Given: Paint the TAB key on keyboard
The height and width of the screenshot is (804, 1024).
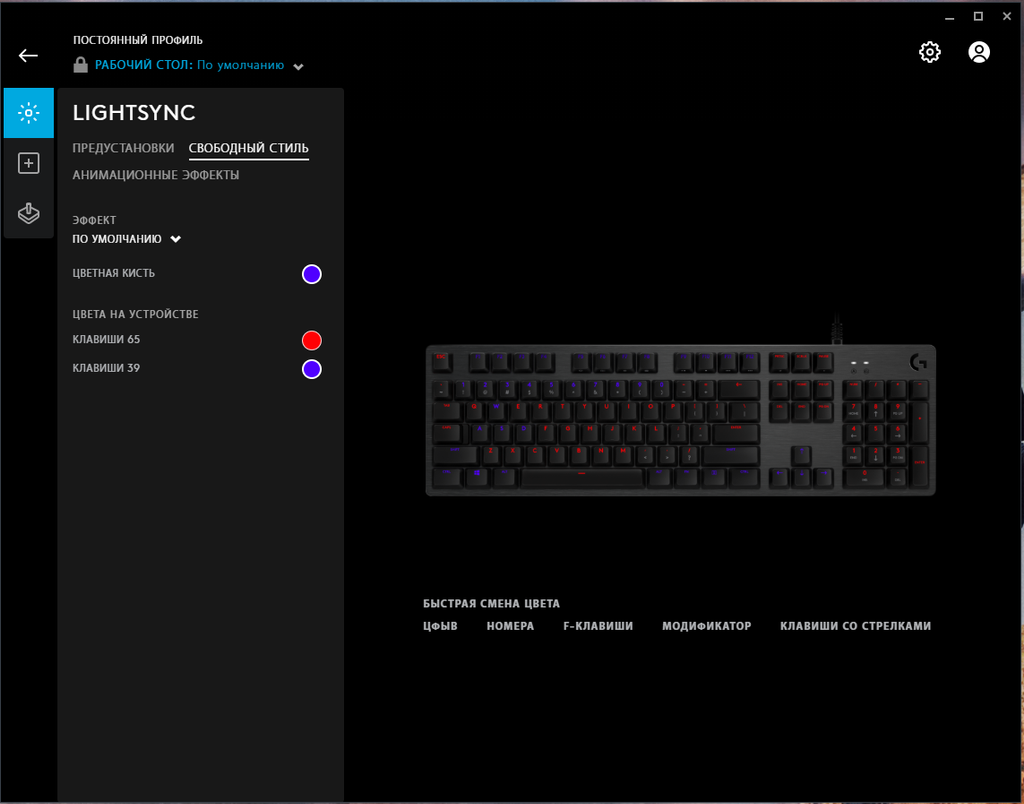Looking at the screenshot, I should [448, 412].
